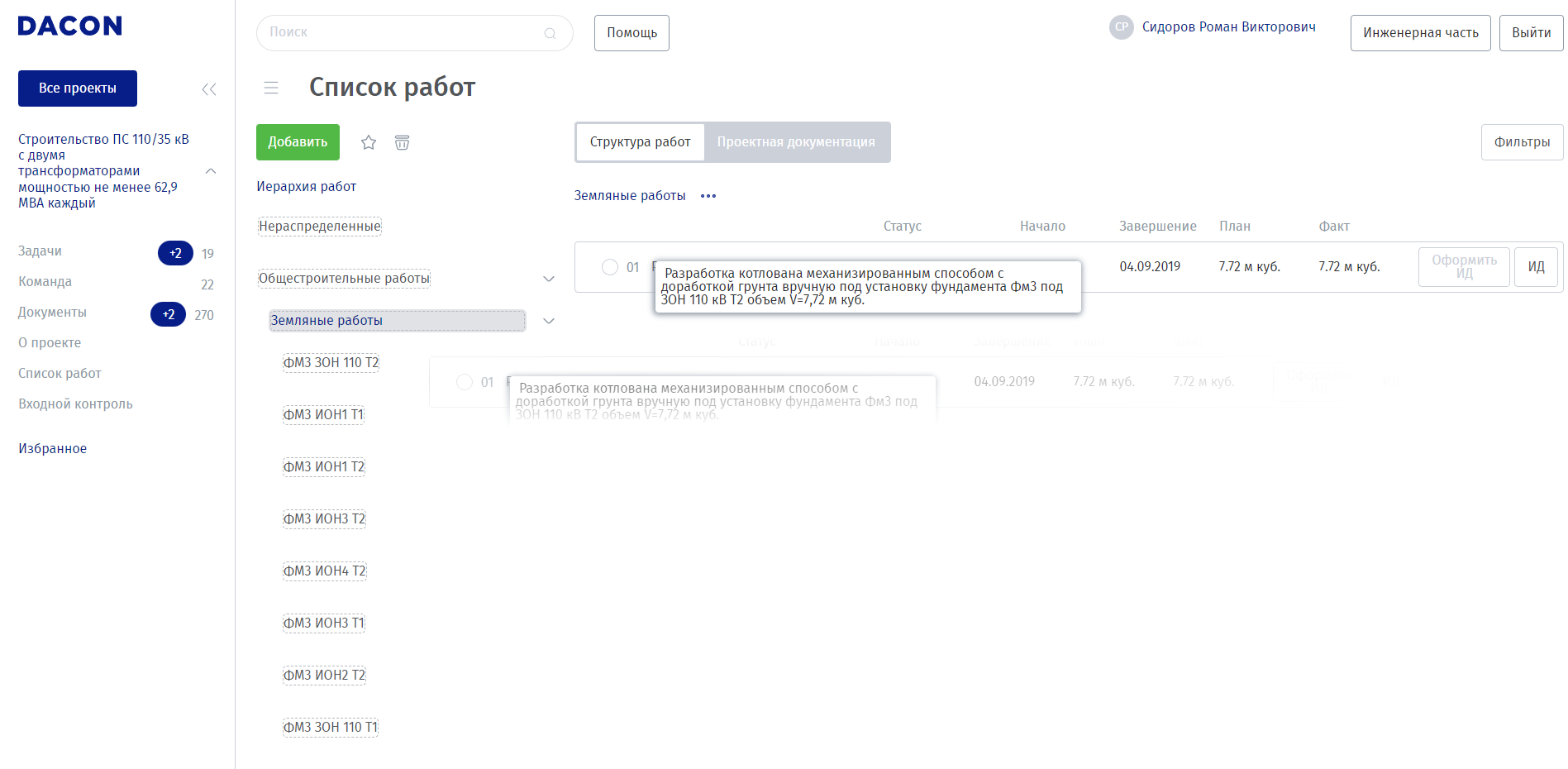
Task: Switch to Структура работ tab
Action: pos(640,142)
